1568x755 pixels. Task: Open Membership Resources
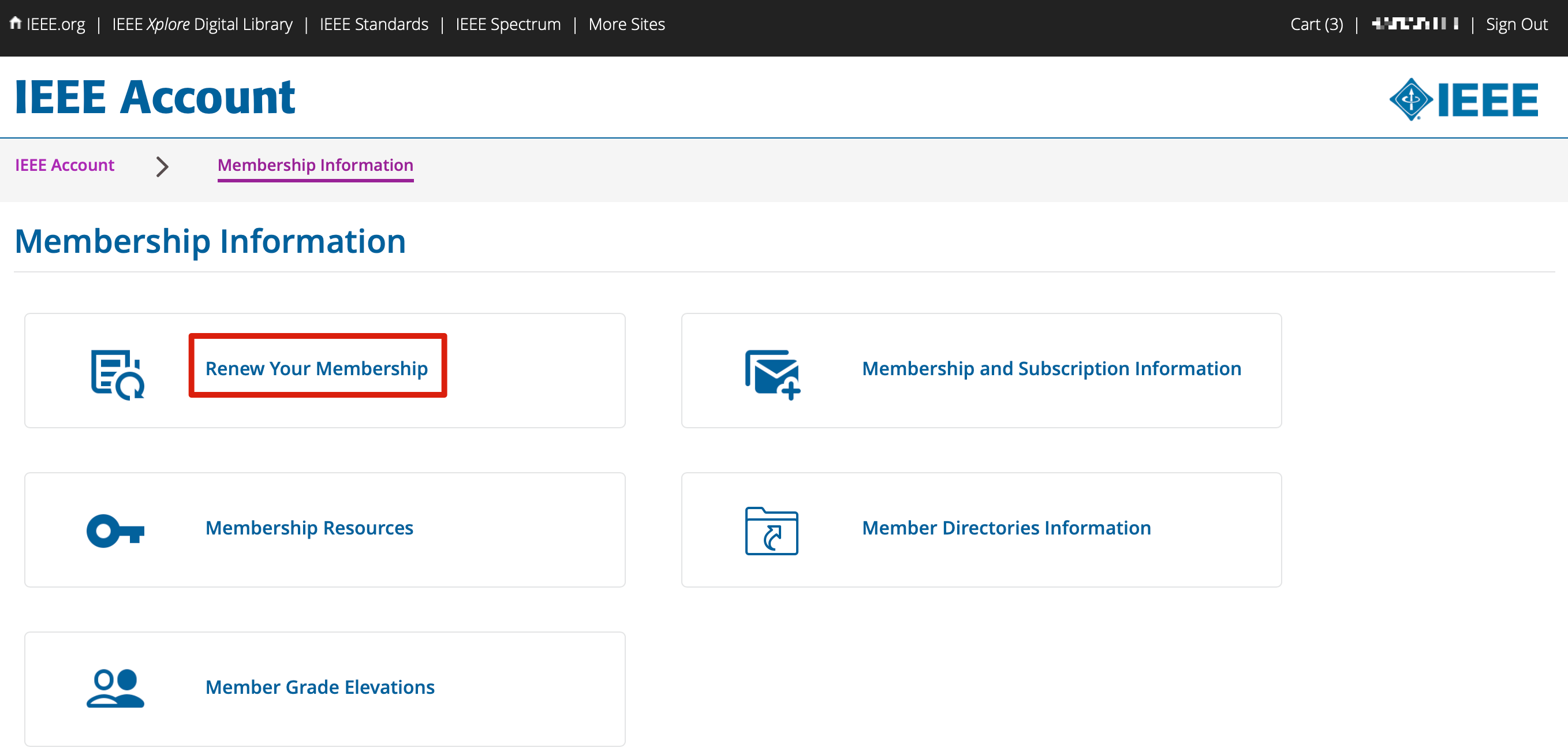point(309,528)
